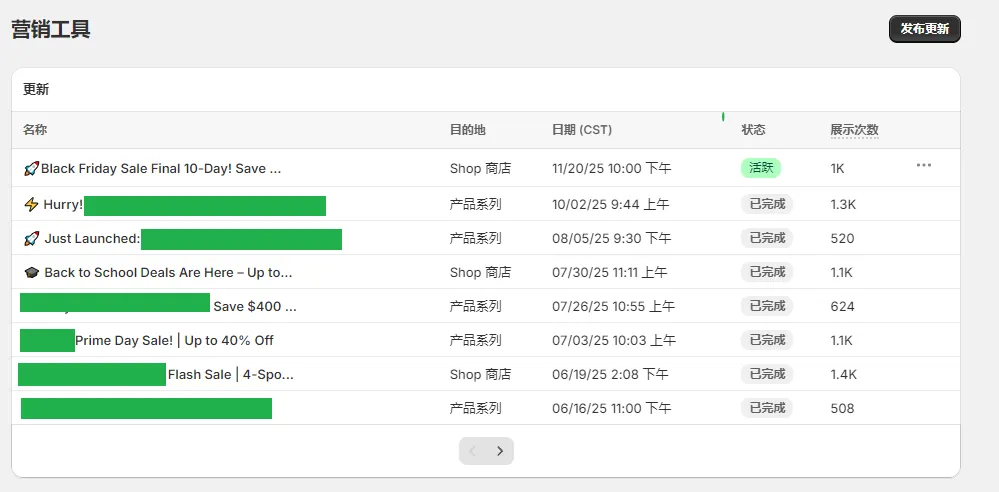Open the Back to School Deals update
The image size is (999, 492).
(168, 273)
